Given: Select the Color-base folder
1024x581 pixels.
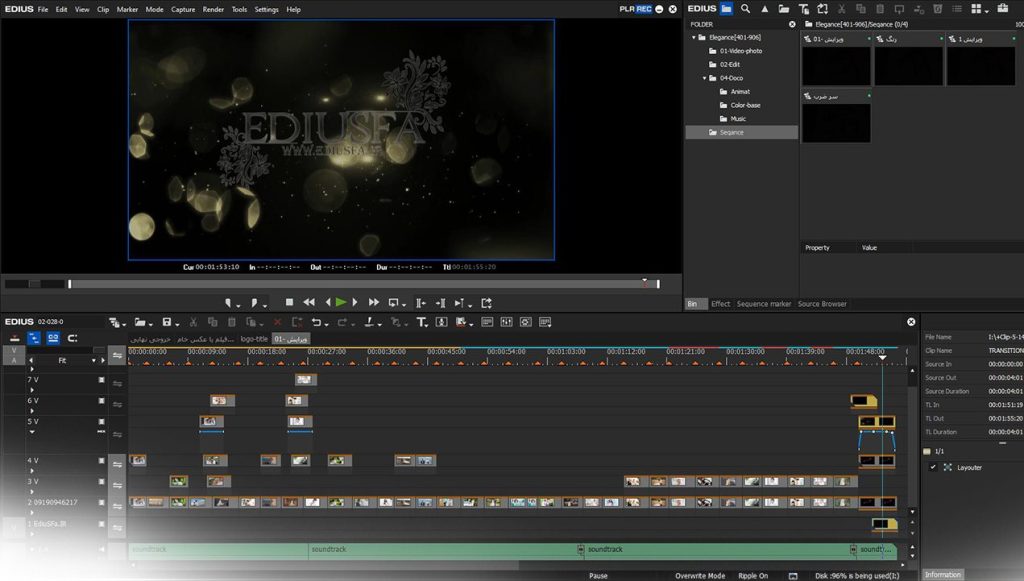Looking at the screenshot, I should 745,105.
